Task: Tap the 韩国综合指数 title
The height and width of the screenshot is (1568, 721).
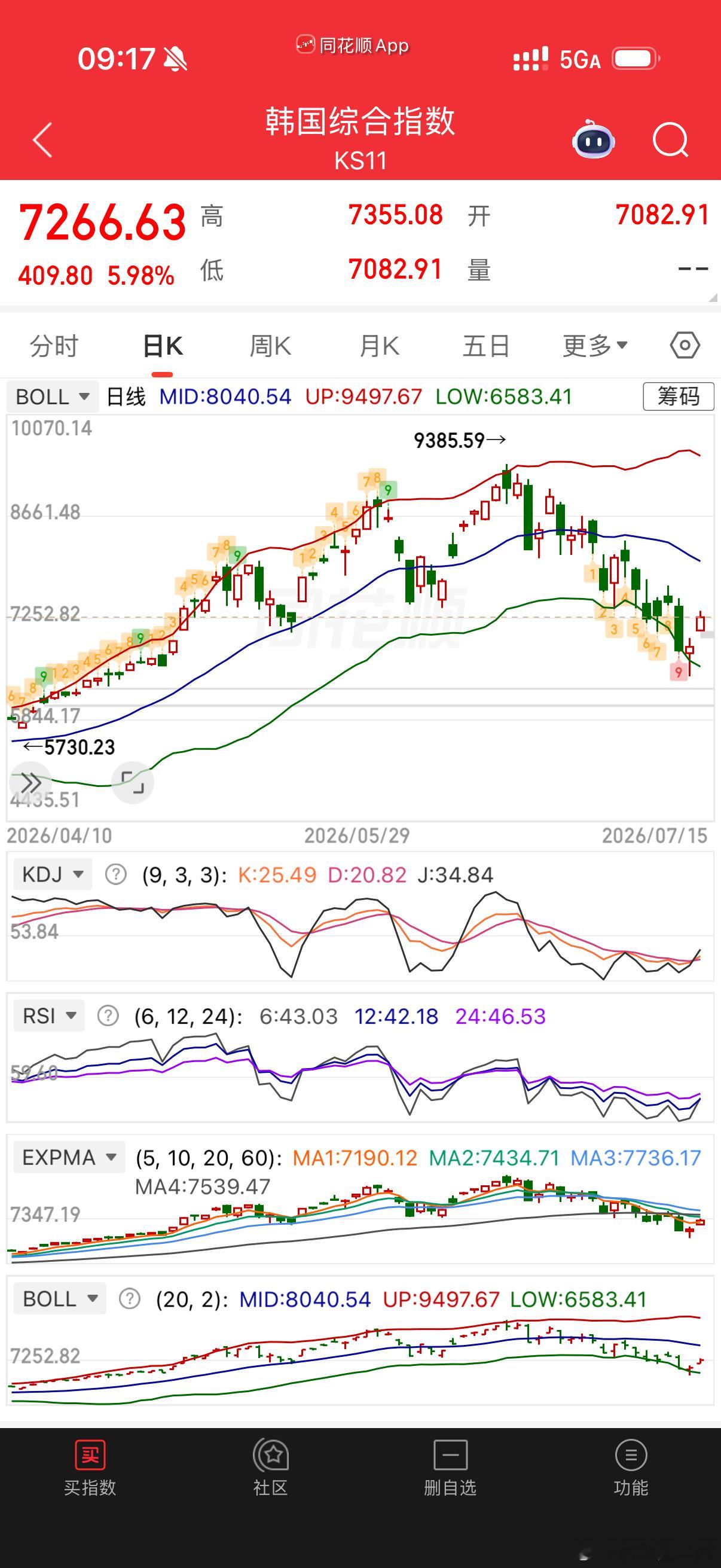Action: pos(360,121)
